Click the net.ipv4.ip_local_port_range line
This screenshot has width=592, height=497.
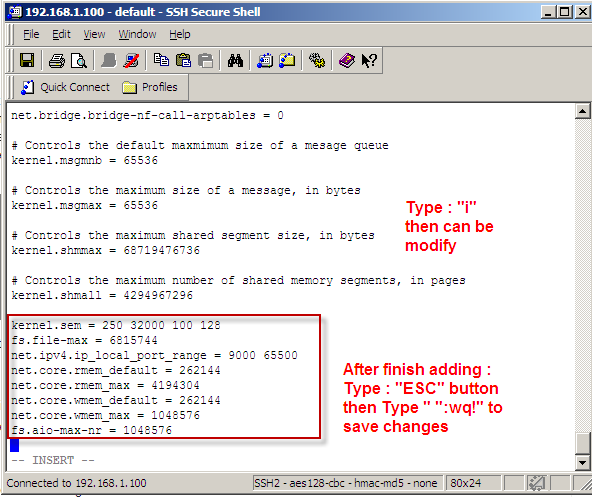154,355
